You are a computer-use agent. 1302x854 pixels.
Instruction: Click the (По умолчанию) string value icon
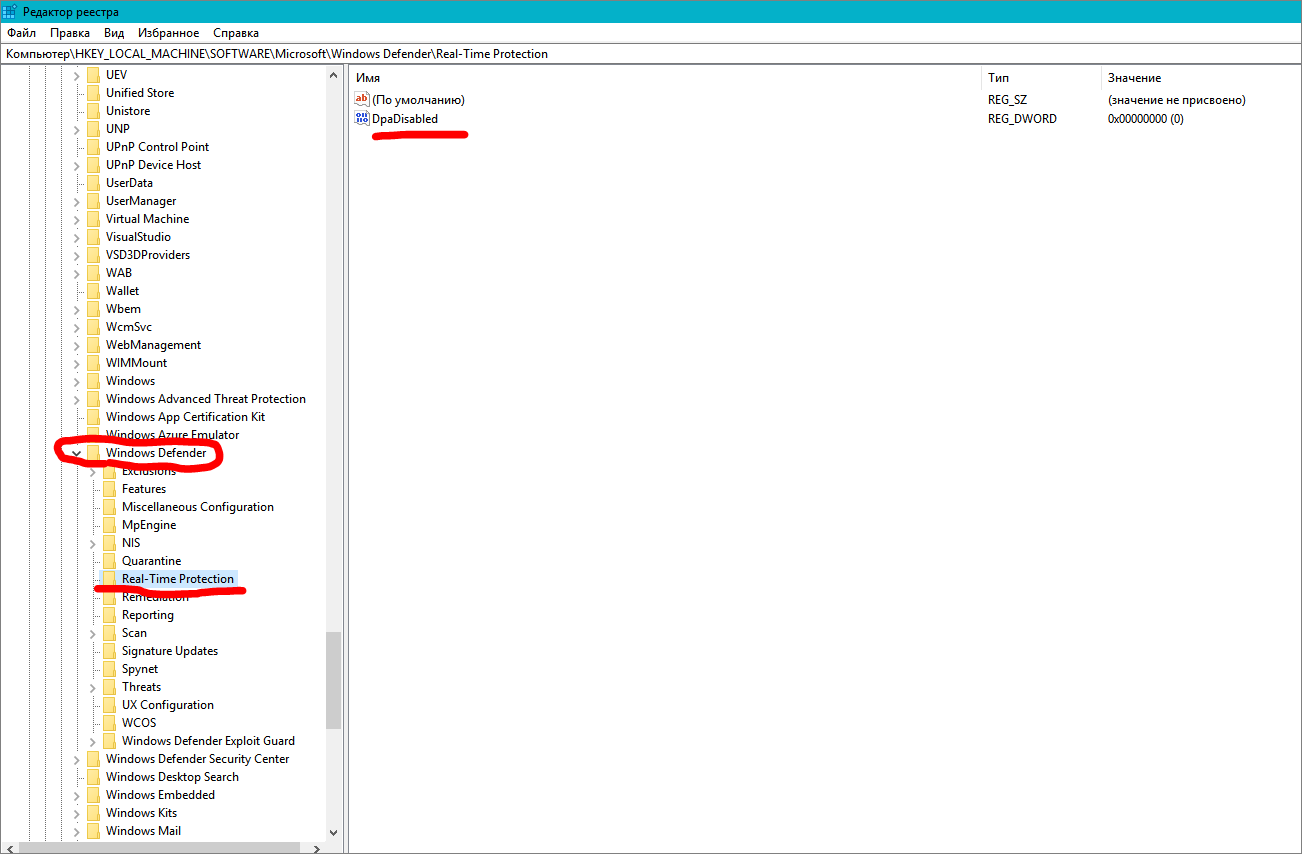[x=362, y=100]
